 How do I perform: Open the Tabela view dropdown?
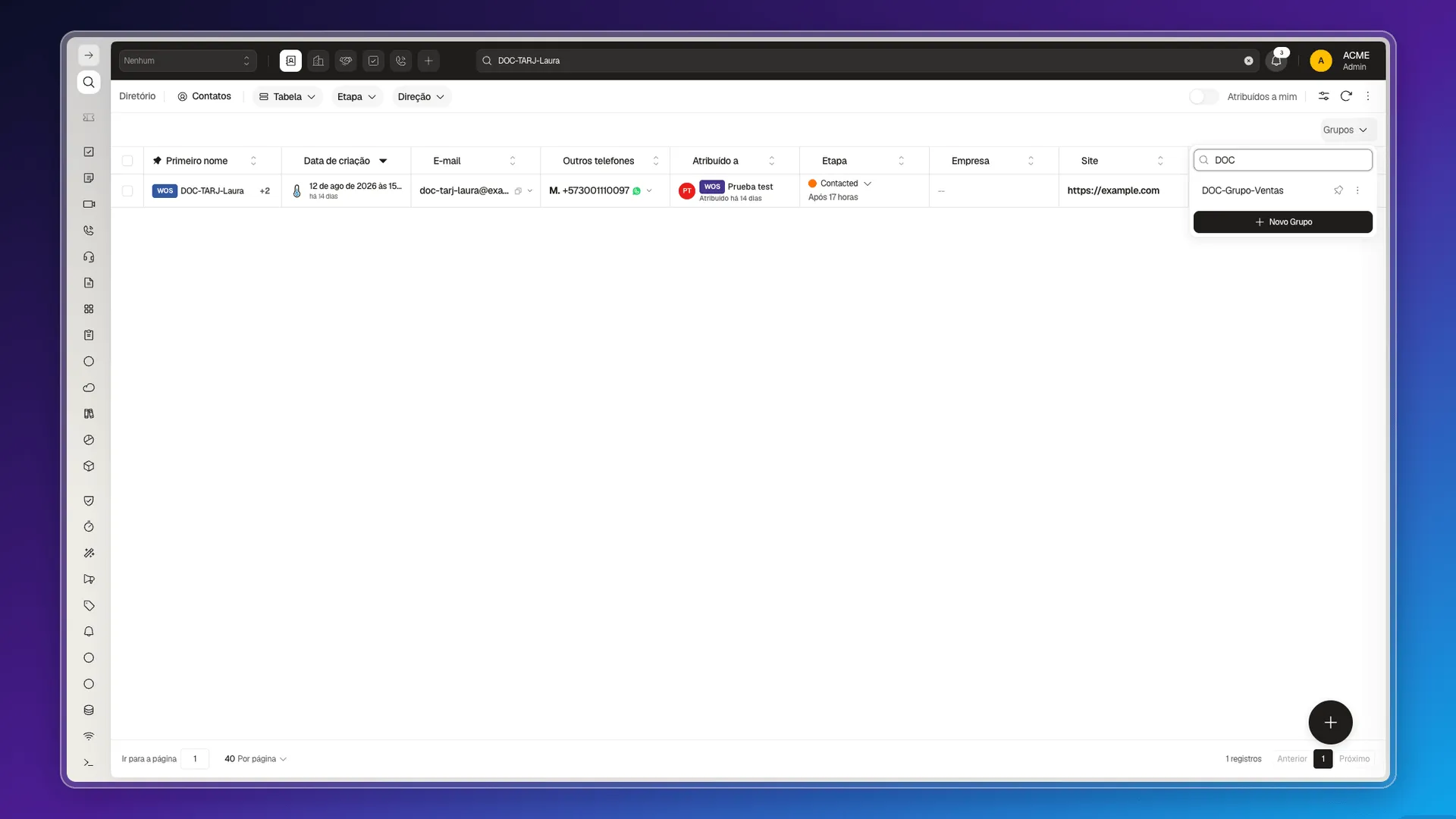click(x=287, y=96)
